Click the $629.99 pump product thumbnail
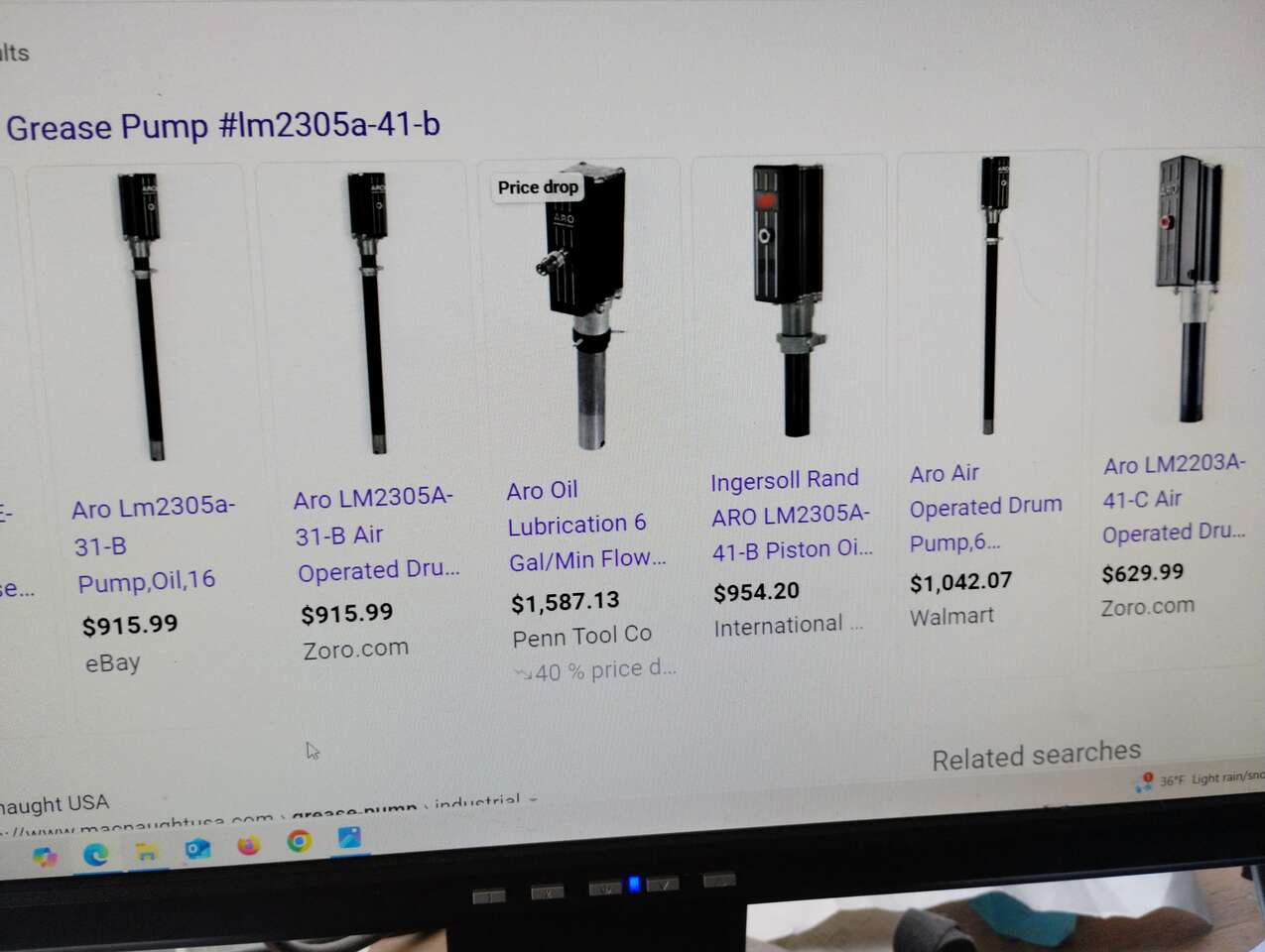The width and height of the screenshot is (1265, 952). (1188, 289)
